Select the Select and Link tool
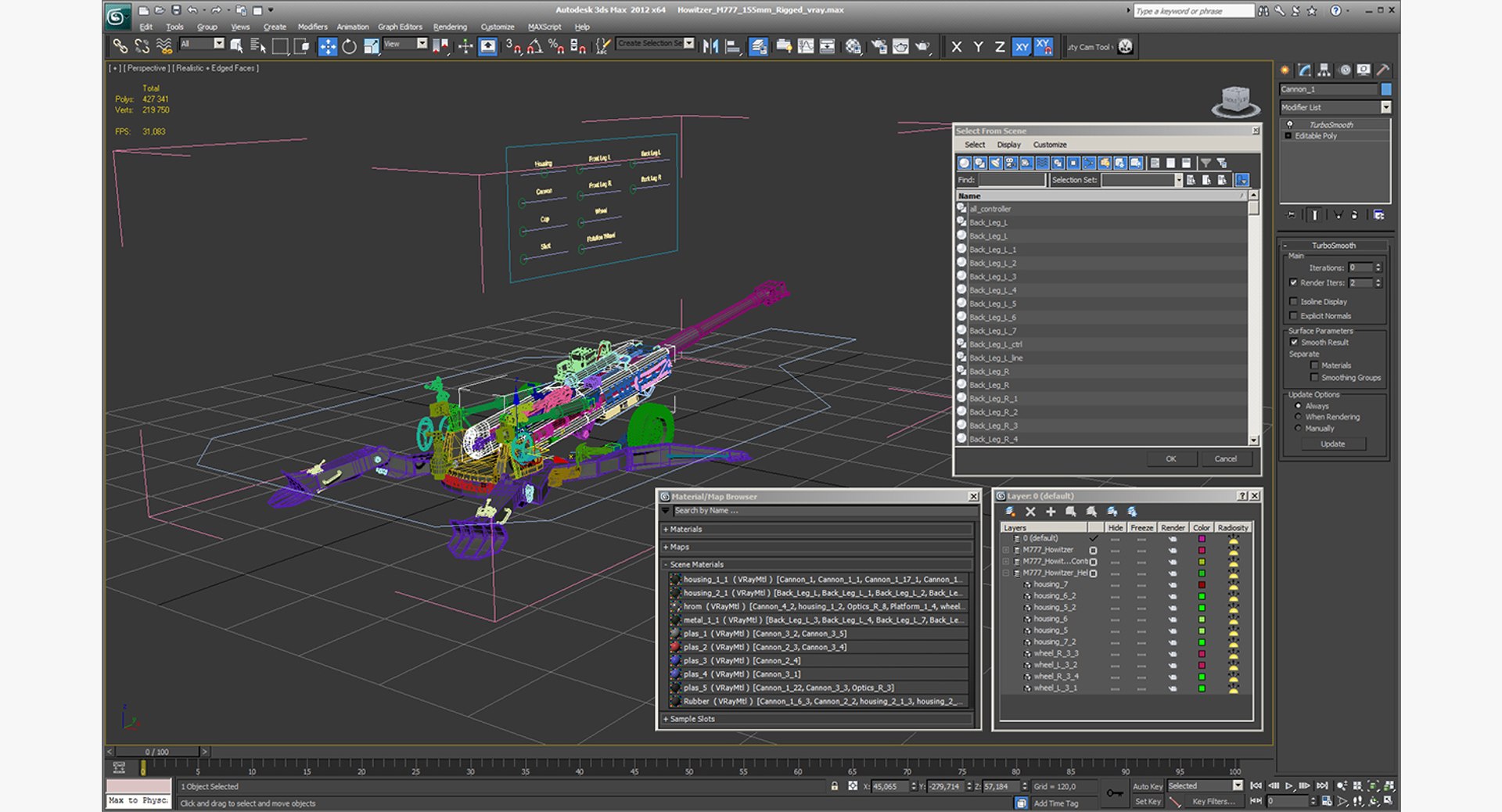 coord(120,46)
